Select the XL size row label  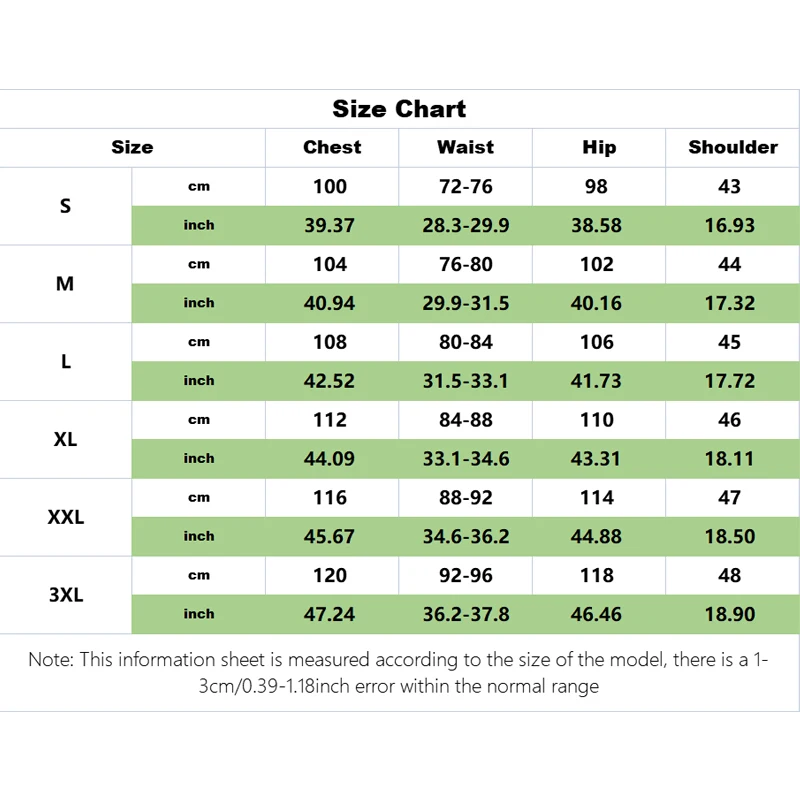pos(66,439)
